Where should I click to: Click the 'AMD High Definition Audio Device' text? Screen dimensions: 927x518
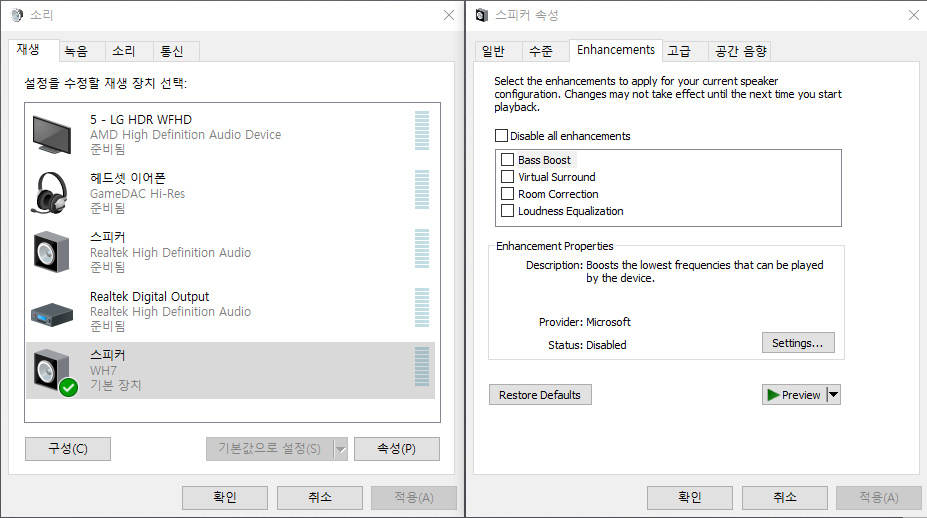tap(186, 135)
